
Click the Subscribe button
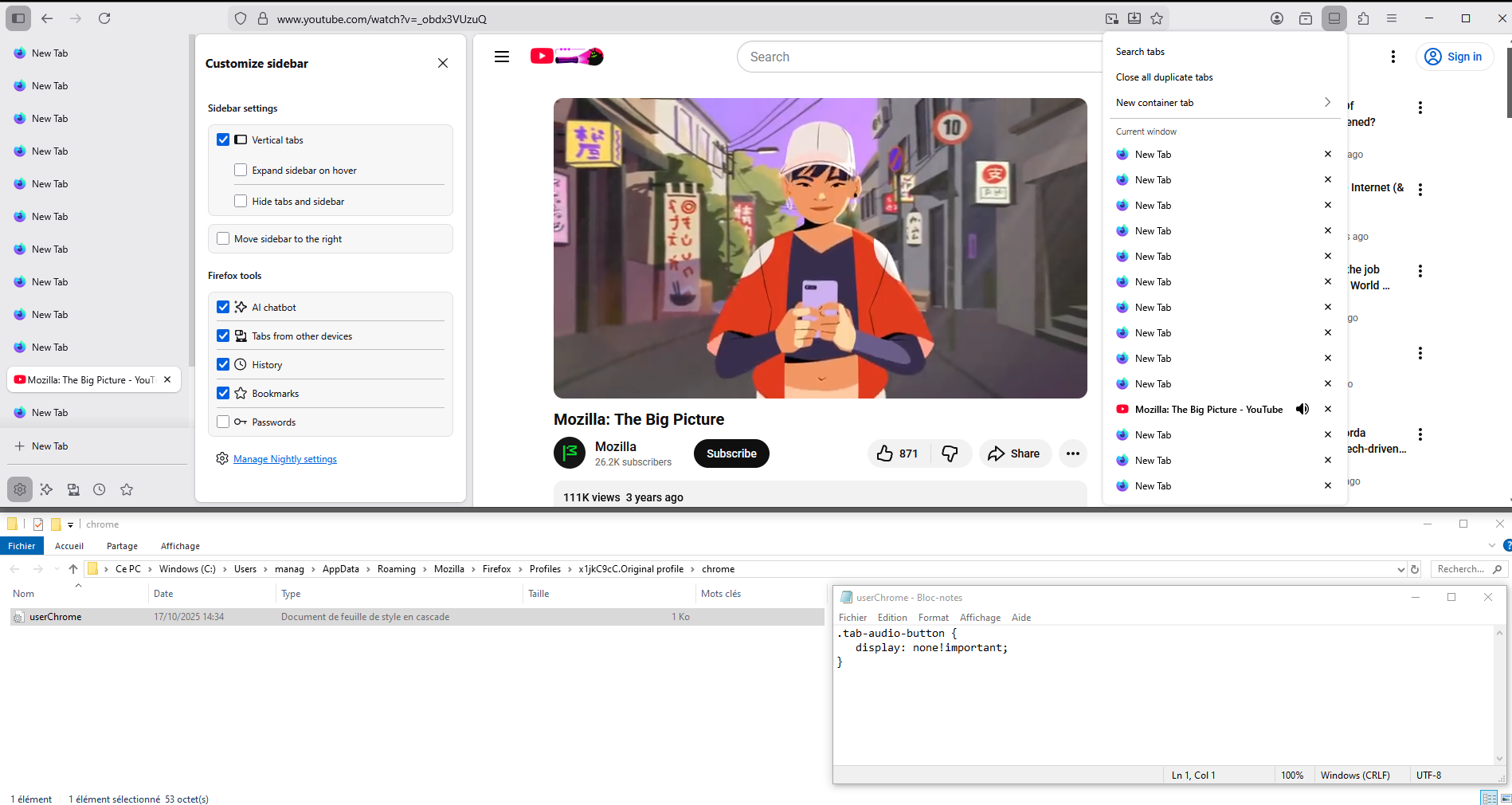(731, 454)
